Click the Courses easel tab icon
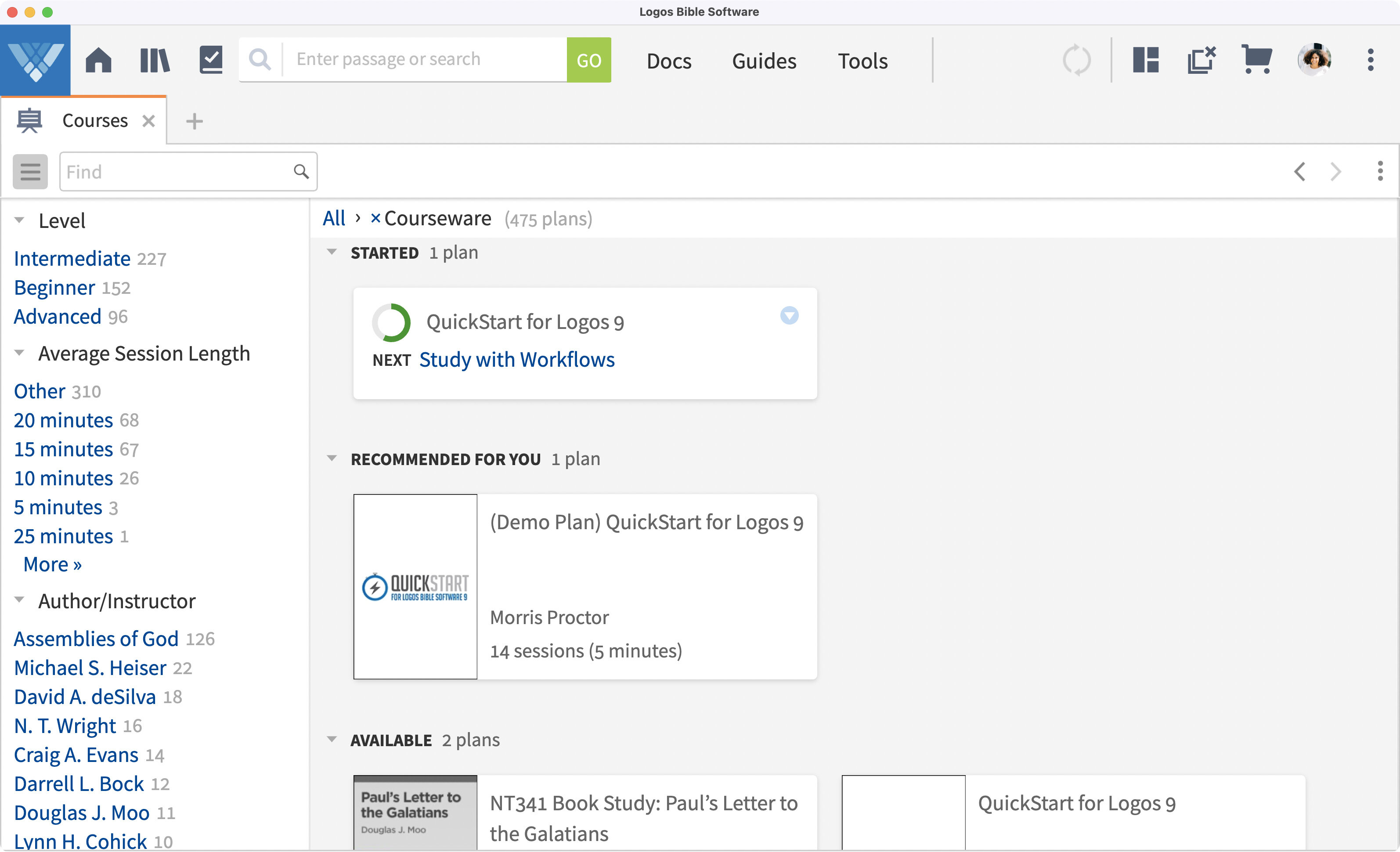This screenshot has width=1400, height=852. [29, 120]
